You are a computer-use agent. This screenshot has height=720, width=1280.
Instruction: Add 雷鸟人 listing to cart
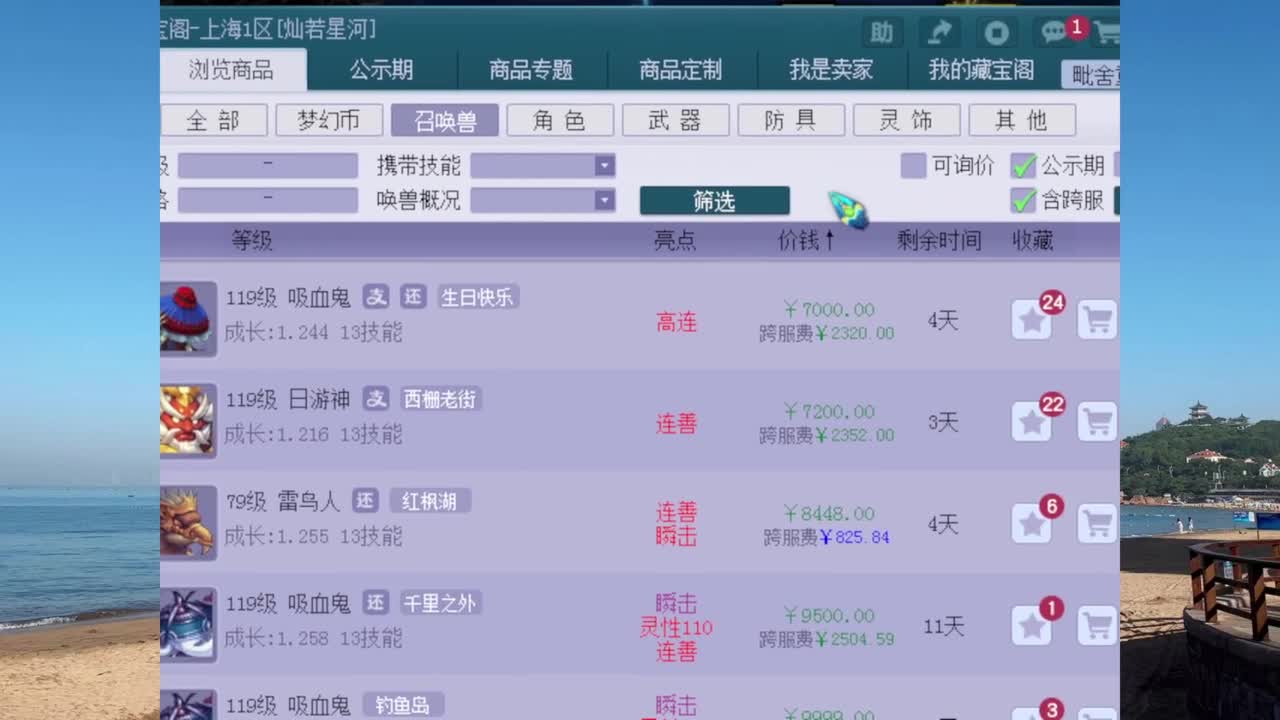(1097, 524)
